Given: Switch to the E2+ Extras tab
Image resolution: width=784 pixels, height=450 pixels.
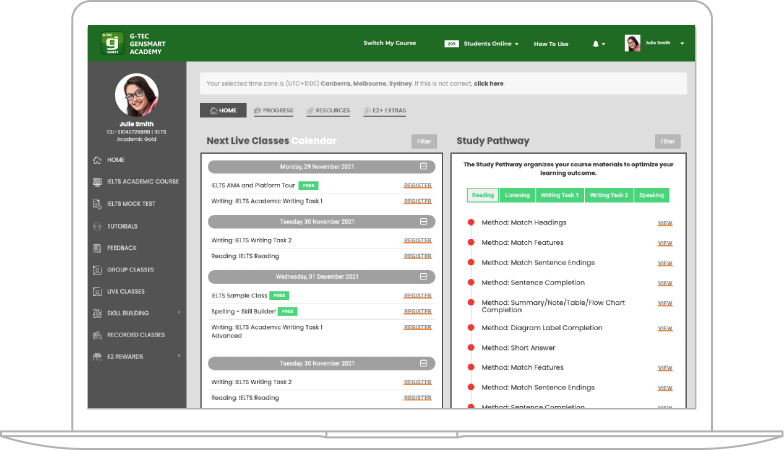Looking at the screenshot, I should 385,110.
